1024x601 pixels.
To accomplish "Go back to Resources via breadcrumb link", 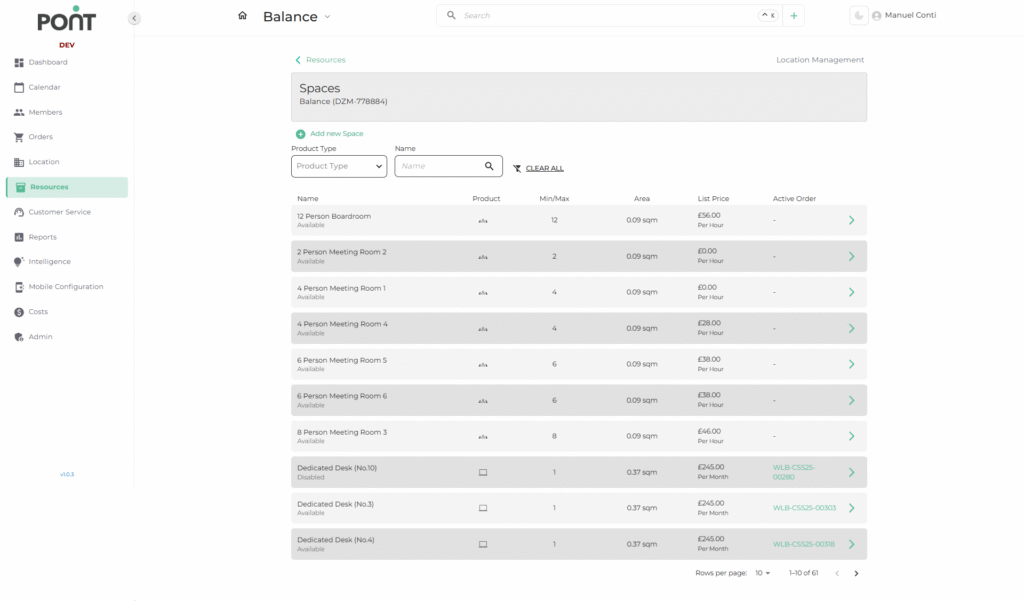I will click(325, 60).
